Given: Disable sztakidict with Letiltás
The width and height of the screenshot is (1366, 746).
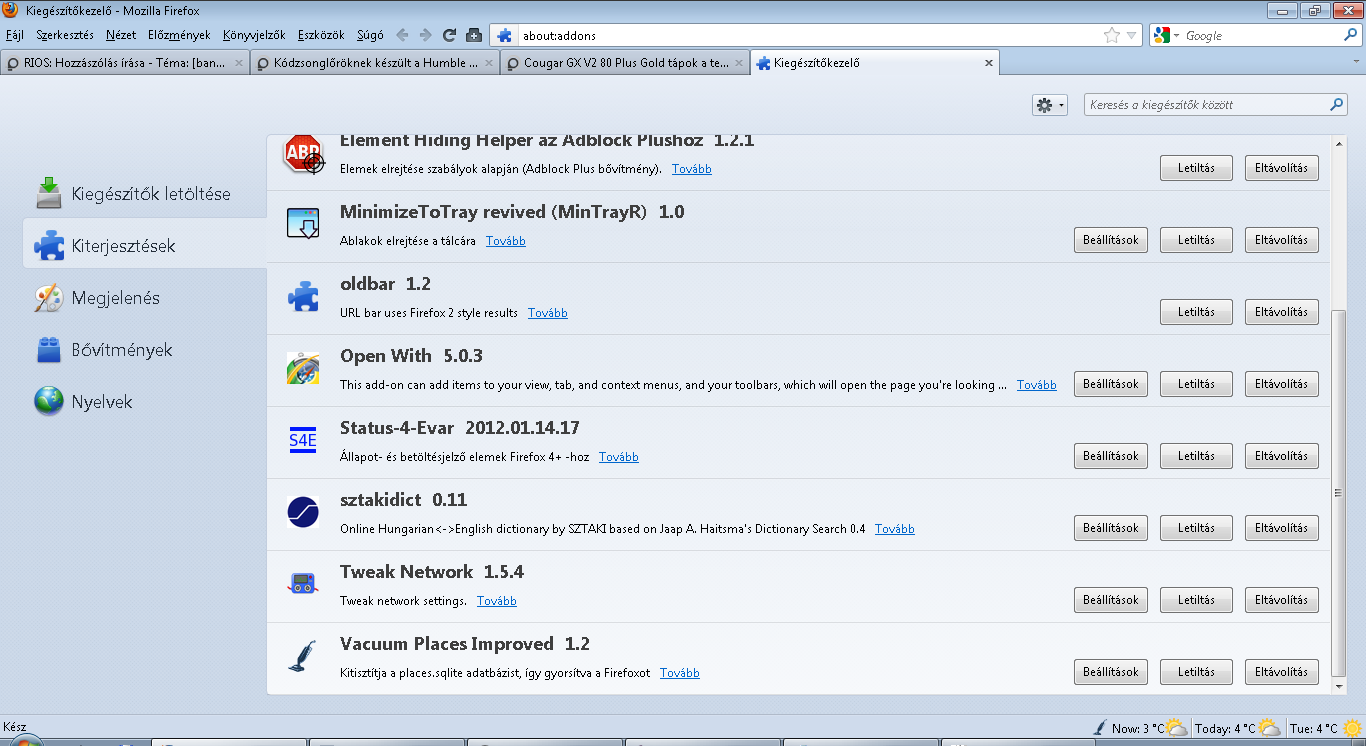Looking at the screenshot, I should point(1196,528).
